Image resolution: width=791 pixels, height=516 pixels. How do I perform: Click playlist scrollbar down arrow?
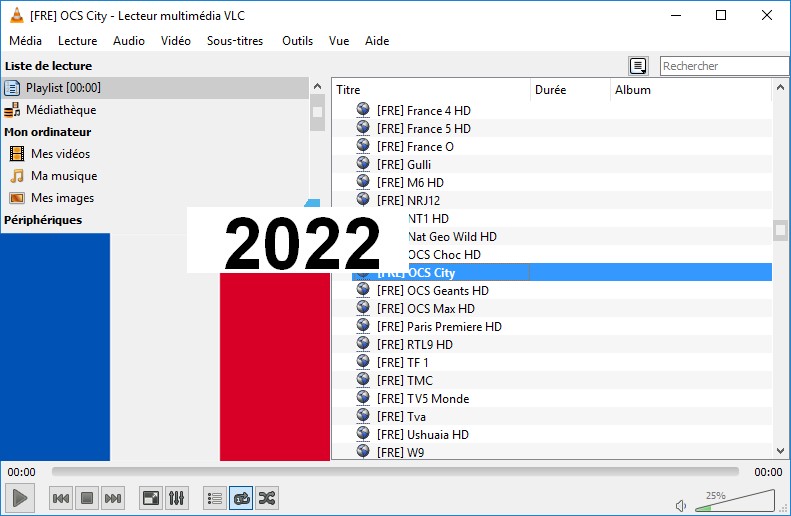pyautogui.click(x=780, y=451)
